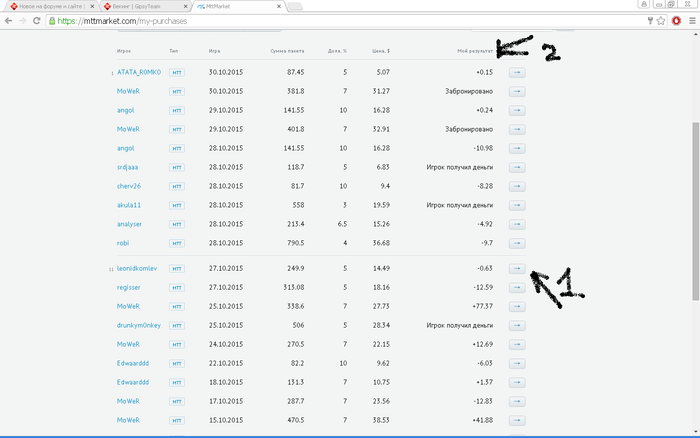Open arrow button for angol 29.10.2015 row

tap(517, 110)
